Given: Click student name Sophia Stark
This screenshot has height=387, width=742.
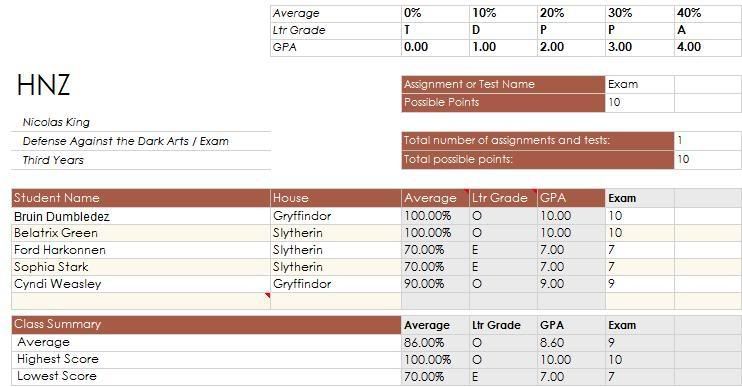Looking at the screenshot, I should coord(51,267).
